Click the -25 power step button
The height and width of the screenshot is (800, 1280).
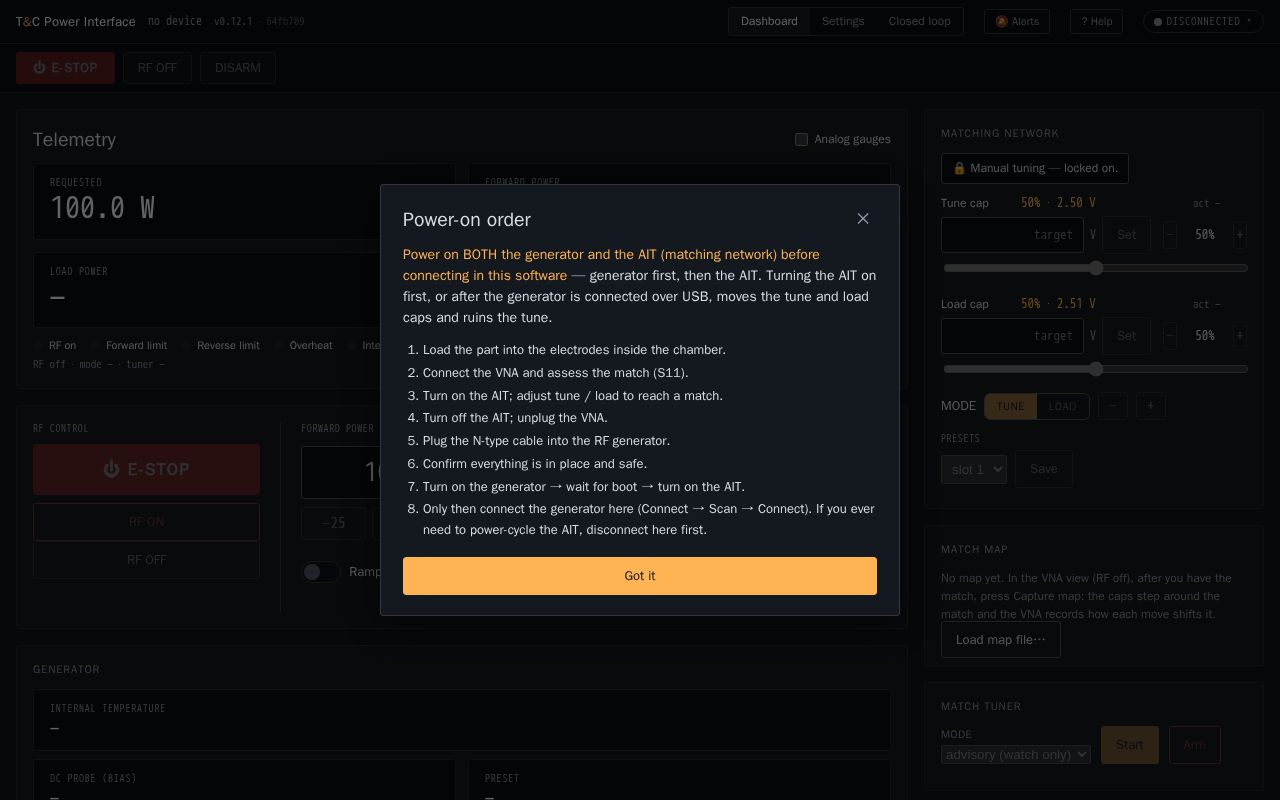pos(333,523)
